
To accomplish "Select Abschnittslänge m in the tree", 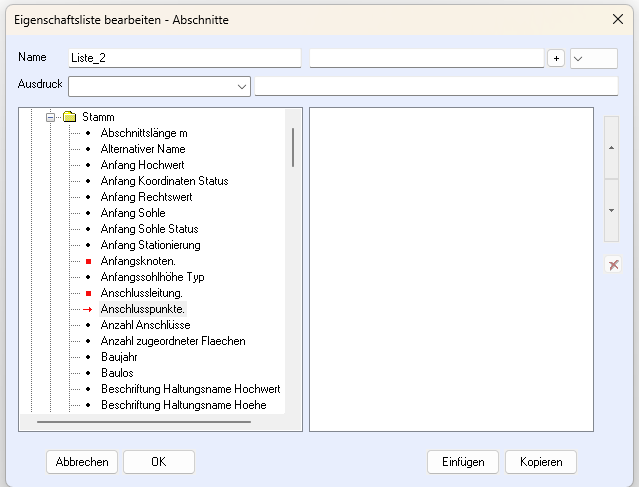I will (x=143, y=133).
